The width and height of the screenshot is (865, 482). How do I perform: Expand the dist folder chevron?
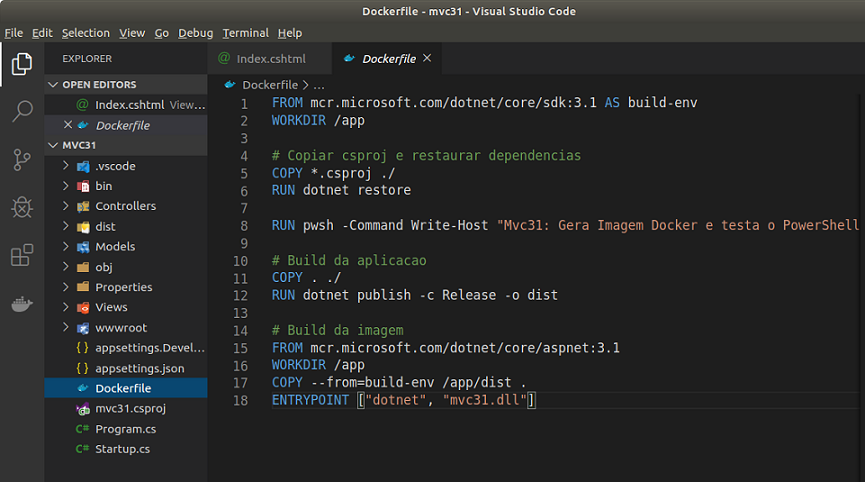click(x=66, y=226)
